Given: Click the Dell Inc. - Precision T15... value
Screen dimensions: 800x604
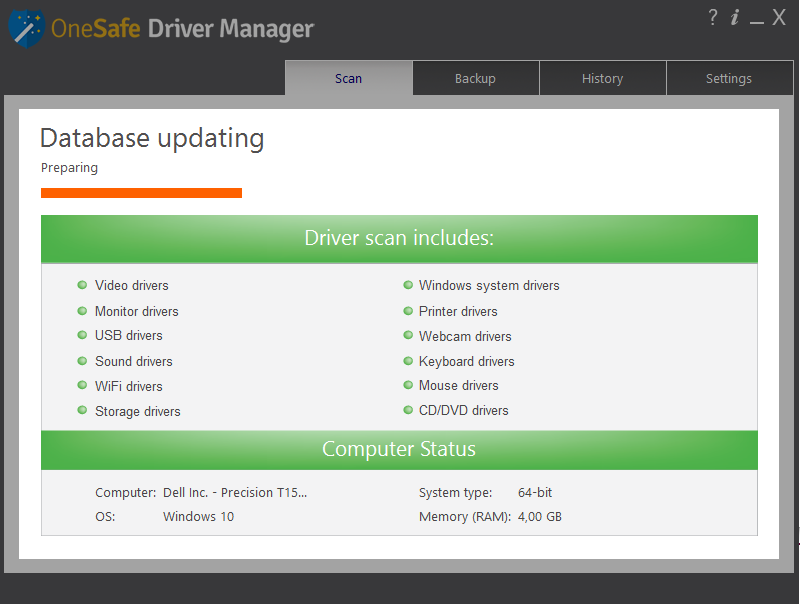Looking at the screenshot, I should tap(235, 492).
